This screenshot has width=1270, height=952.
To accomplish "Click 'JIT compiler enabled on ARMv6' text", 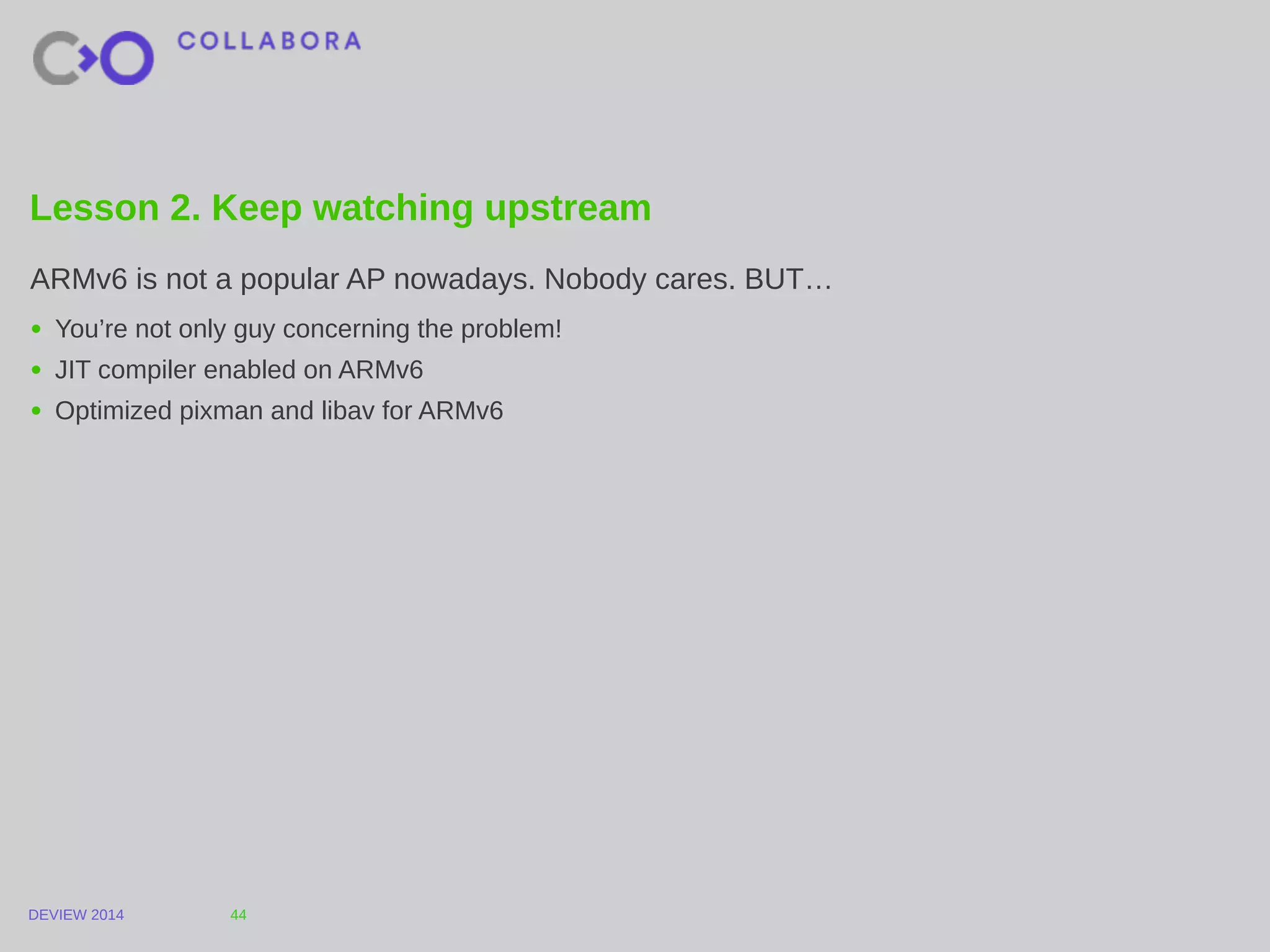I will [239, 370].
